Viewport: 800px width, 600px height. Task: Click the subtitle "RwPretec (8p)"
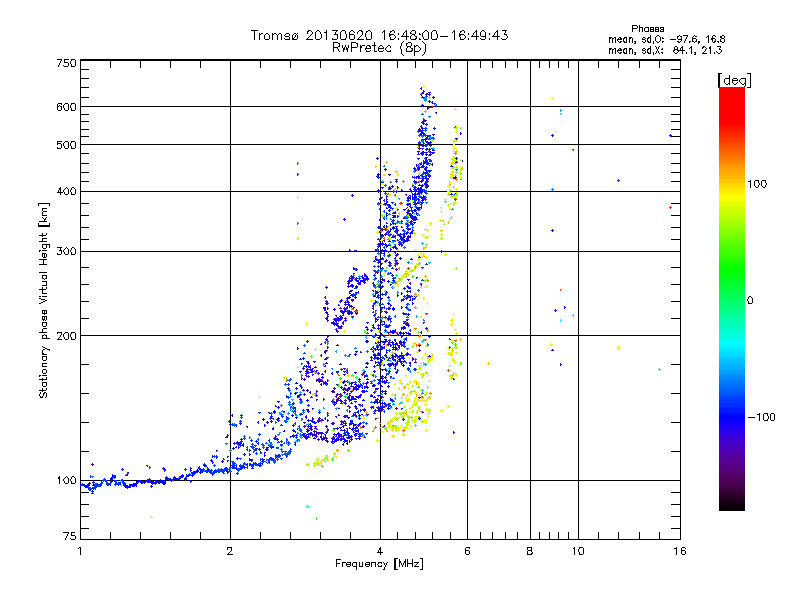(x=380, y=48)
